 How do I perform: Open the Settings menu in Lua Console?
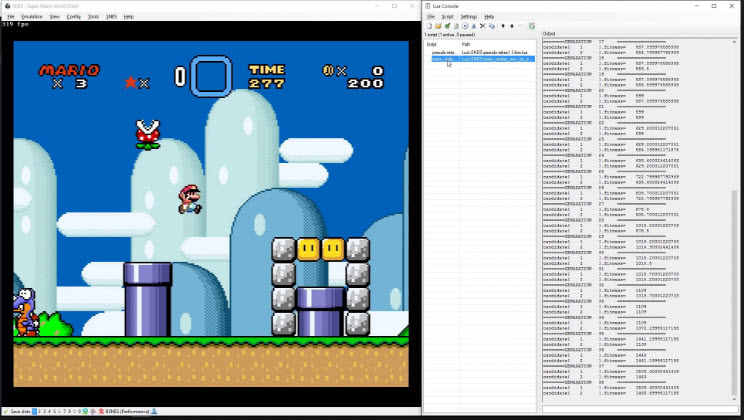(x=468, y=17)
